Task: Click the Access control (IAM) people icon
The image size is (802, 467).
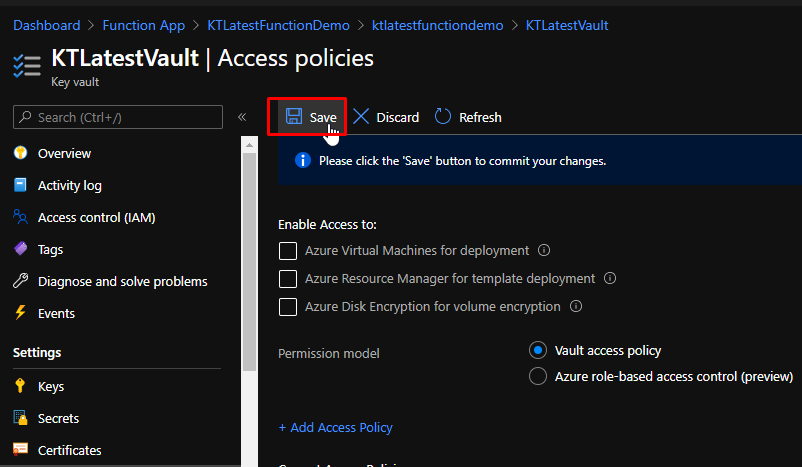Action: click(20, 217)
